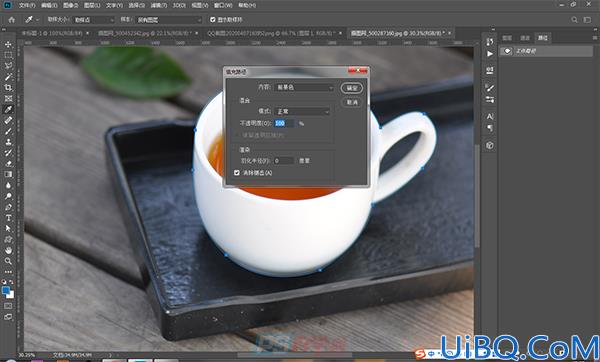Screen dimensions: 600x362
Task: Close the fill path dialog with red X
Action: [x=358, y=70]
